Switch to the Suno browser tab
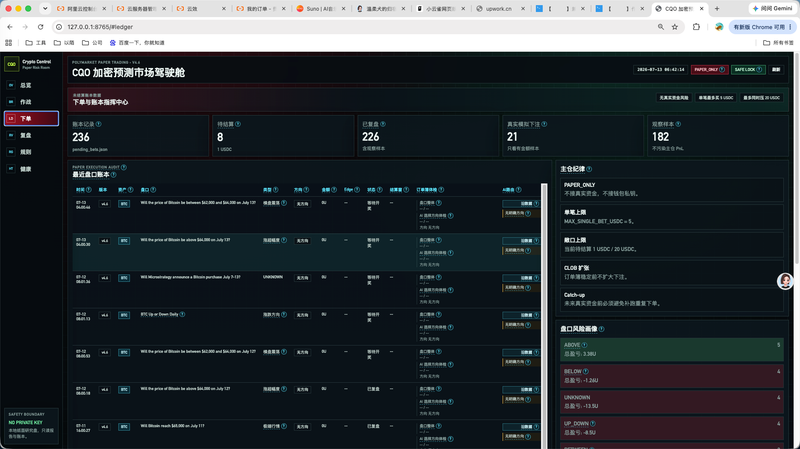The width and height of the screenshot is (800, 449). (x=320, y=9)
